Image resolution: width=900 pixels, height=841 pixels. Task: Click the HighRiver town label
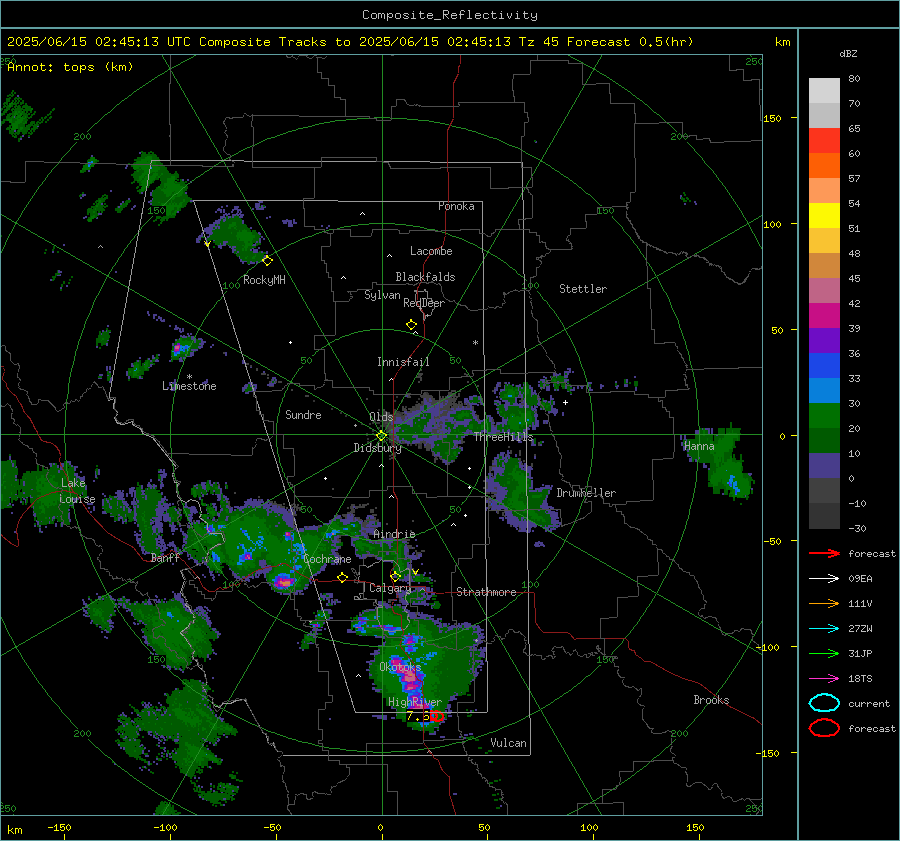click(x=415, y=702)
